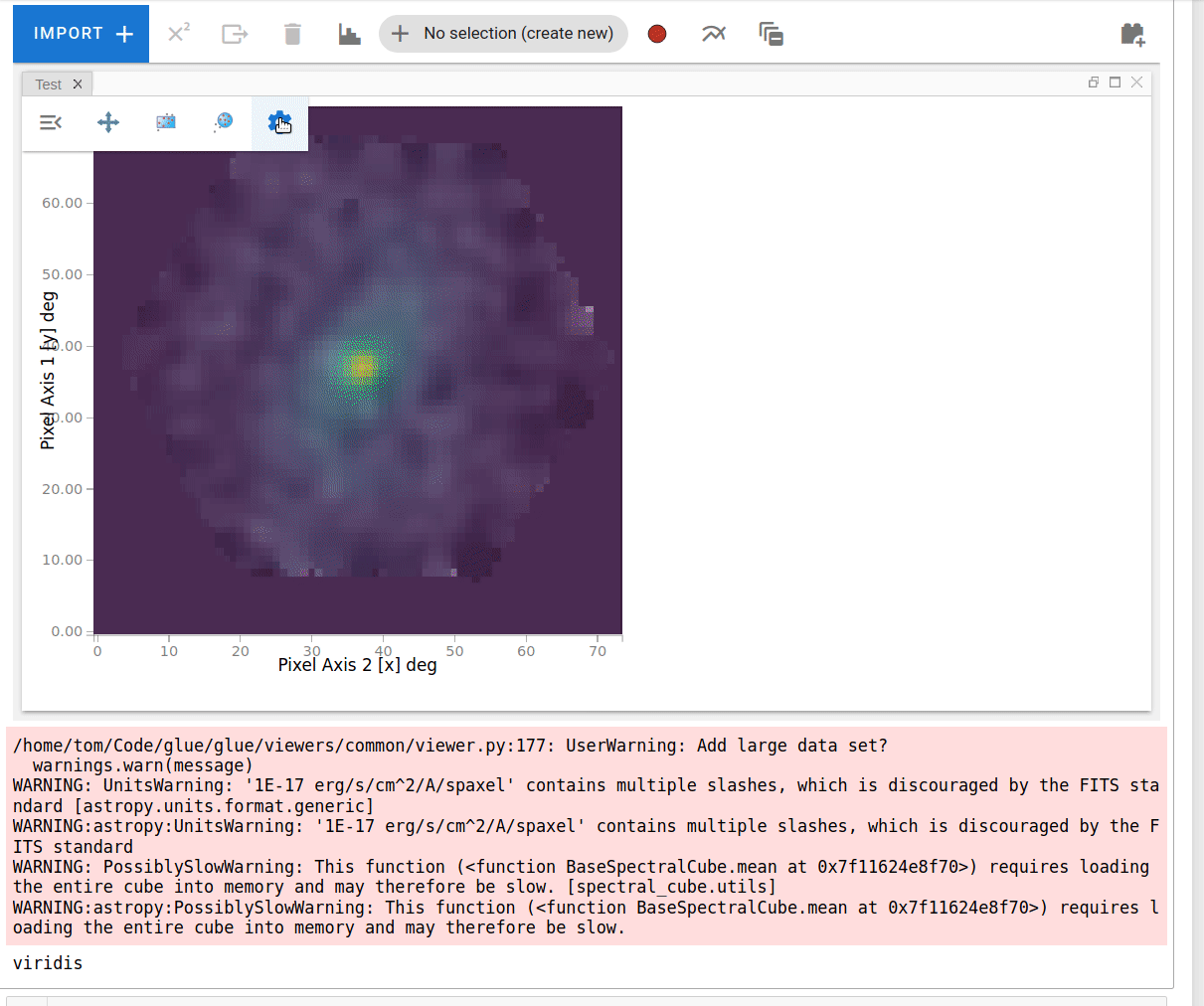Click the maximize icon of the viewer panel

coord(1116,83)
